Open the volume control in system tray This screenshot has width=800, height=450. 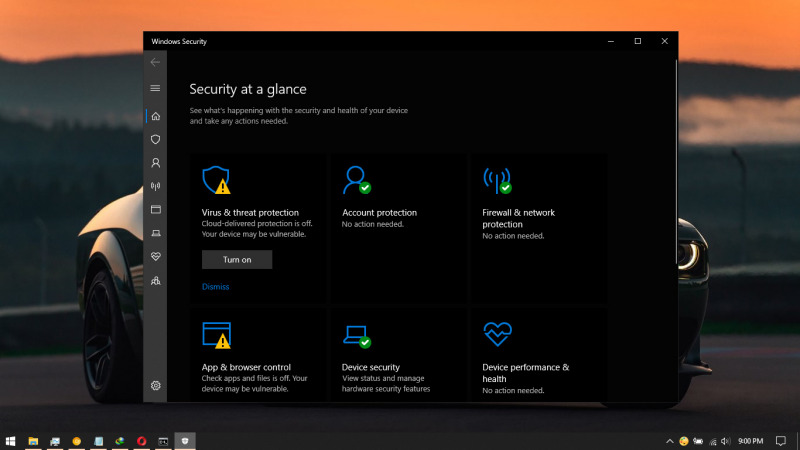(725, 441)
